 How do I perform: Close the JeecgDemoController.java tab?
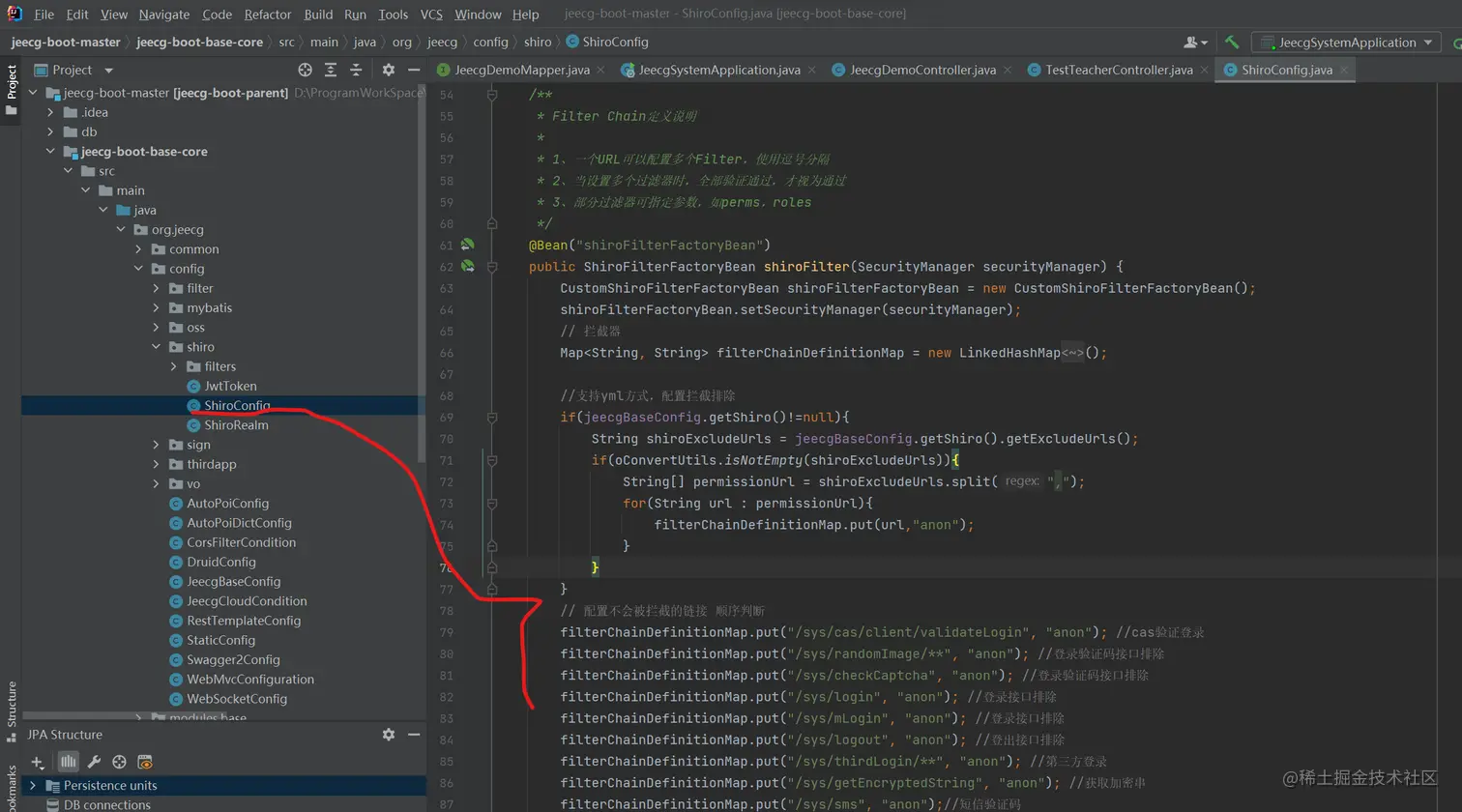1007,70
